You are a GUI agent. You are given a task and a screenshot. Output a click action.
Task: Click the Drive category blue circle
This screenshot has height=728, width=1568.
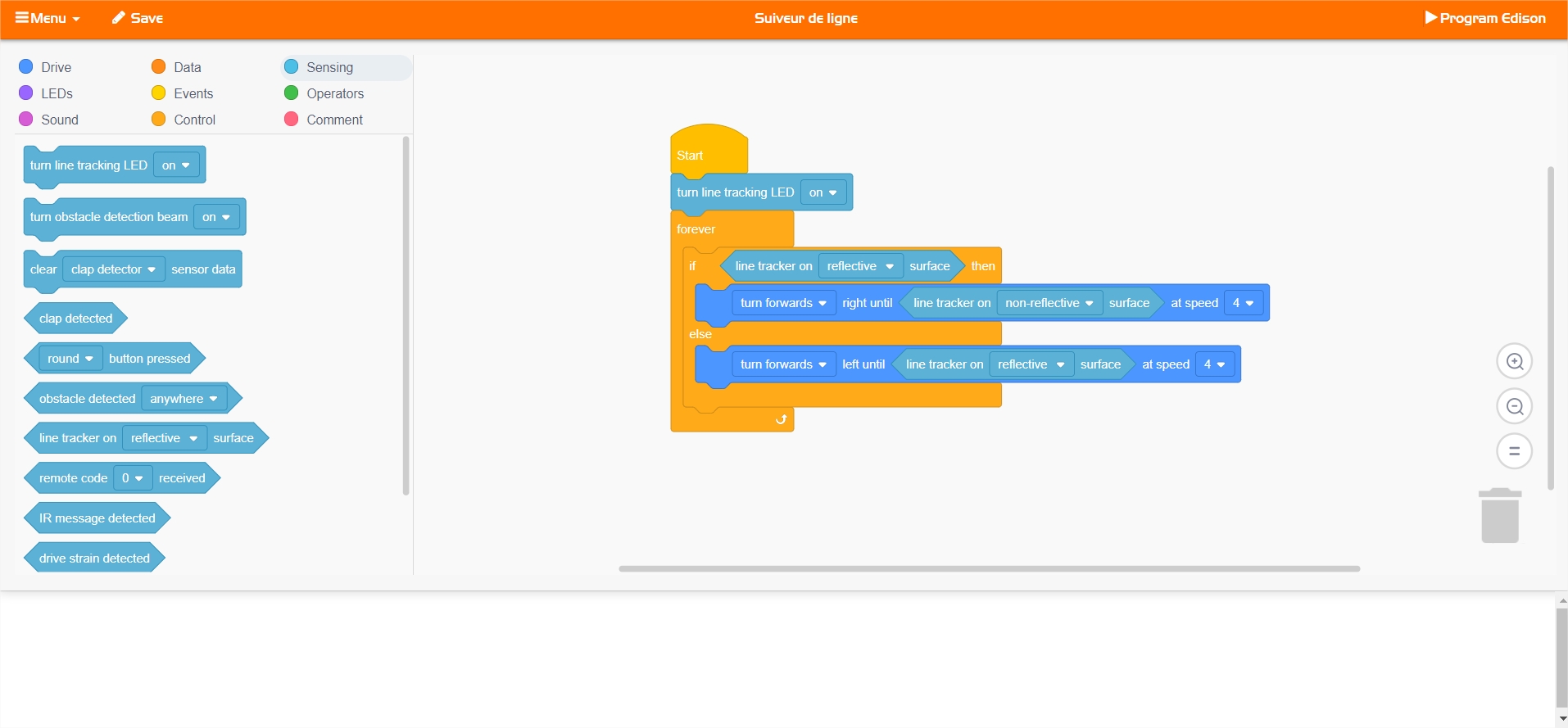pyautogui.click(x=26, y=67)
